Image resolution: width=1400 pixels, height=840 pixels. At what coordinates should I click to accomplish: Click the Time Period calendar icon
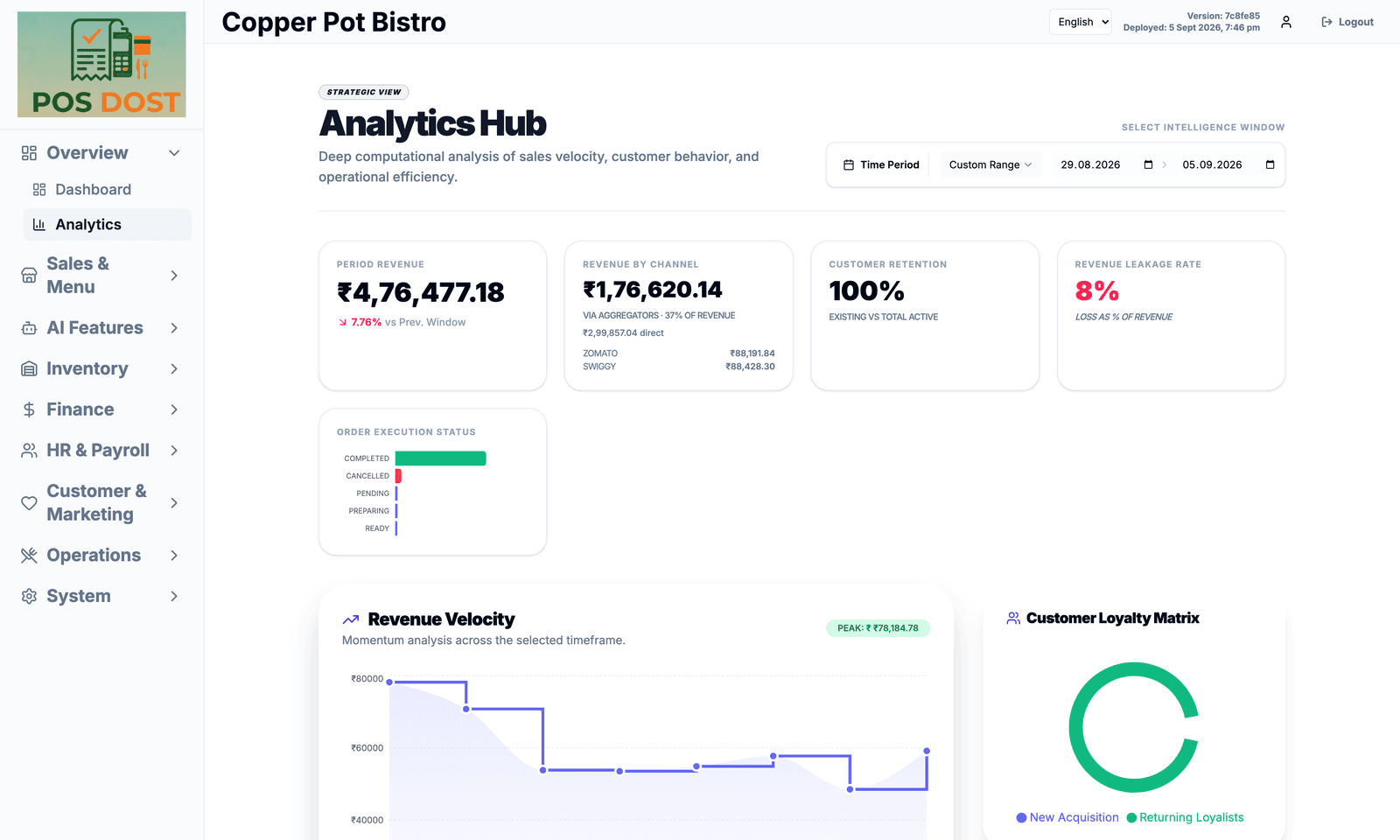click(x=849, y=164)
